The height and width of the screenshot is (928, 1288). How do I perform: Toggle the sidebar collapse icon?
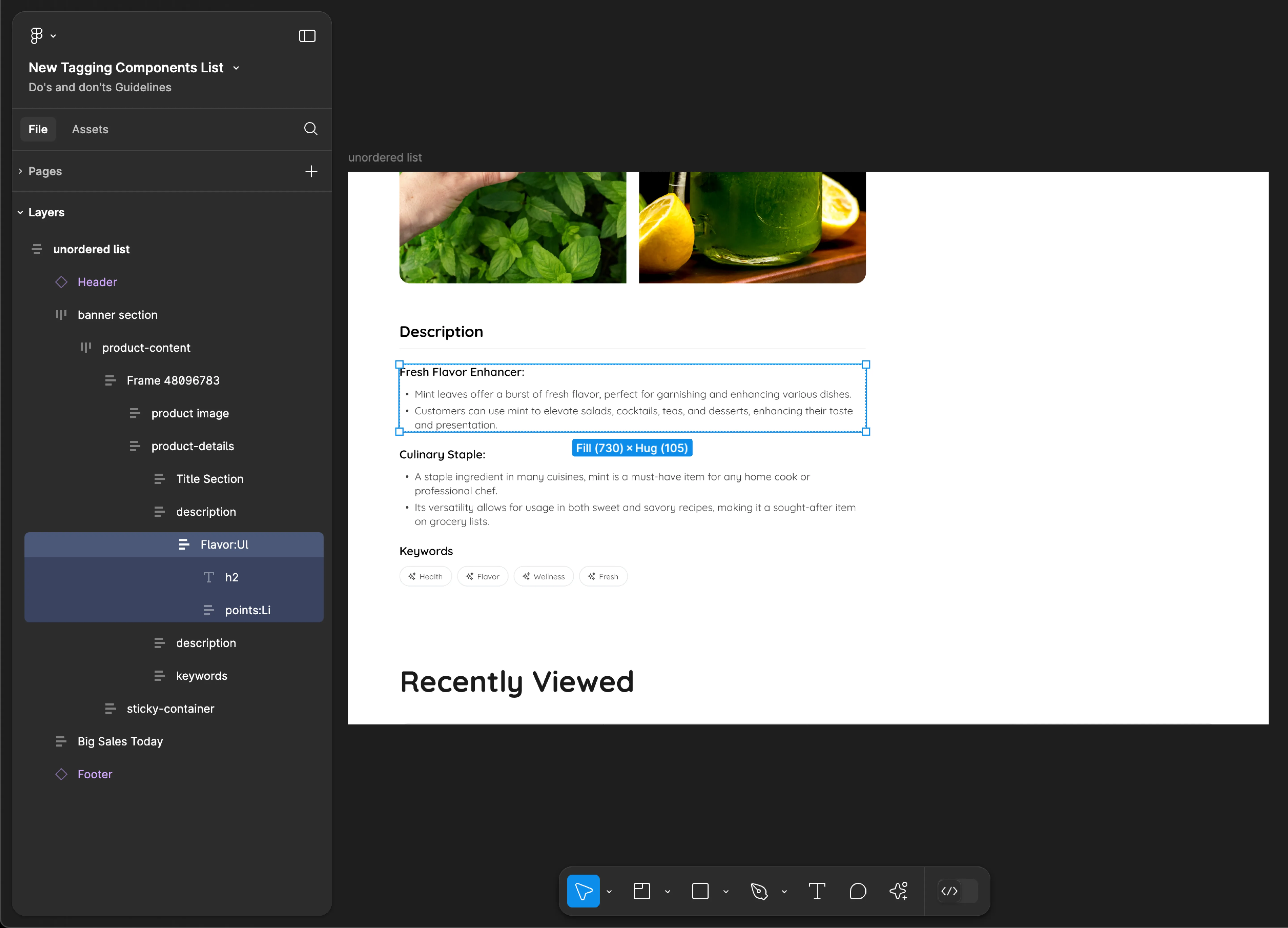coord(307,36)
